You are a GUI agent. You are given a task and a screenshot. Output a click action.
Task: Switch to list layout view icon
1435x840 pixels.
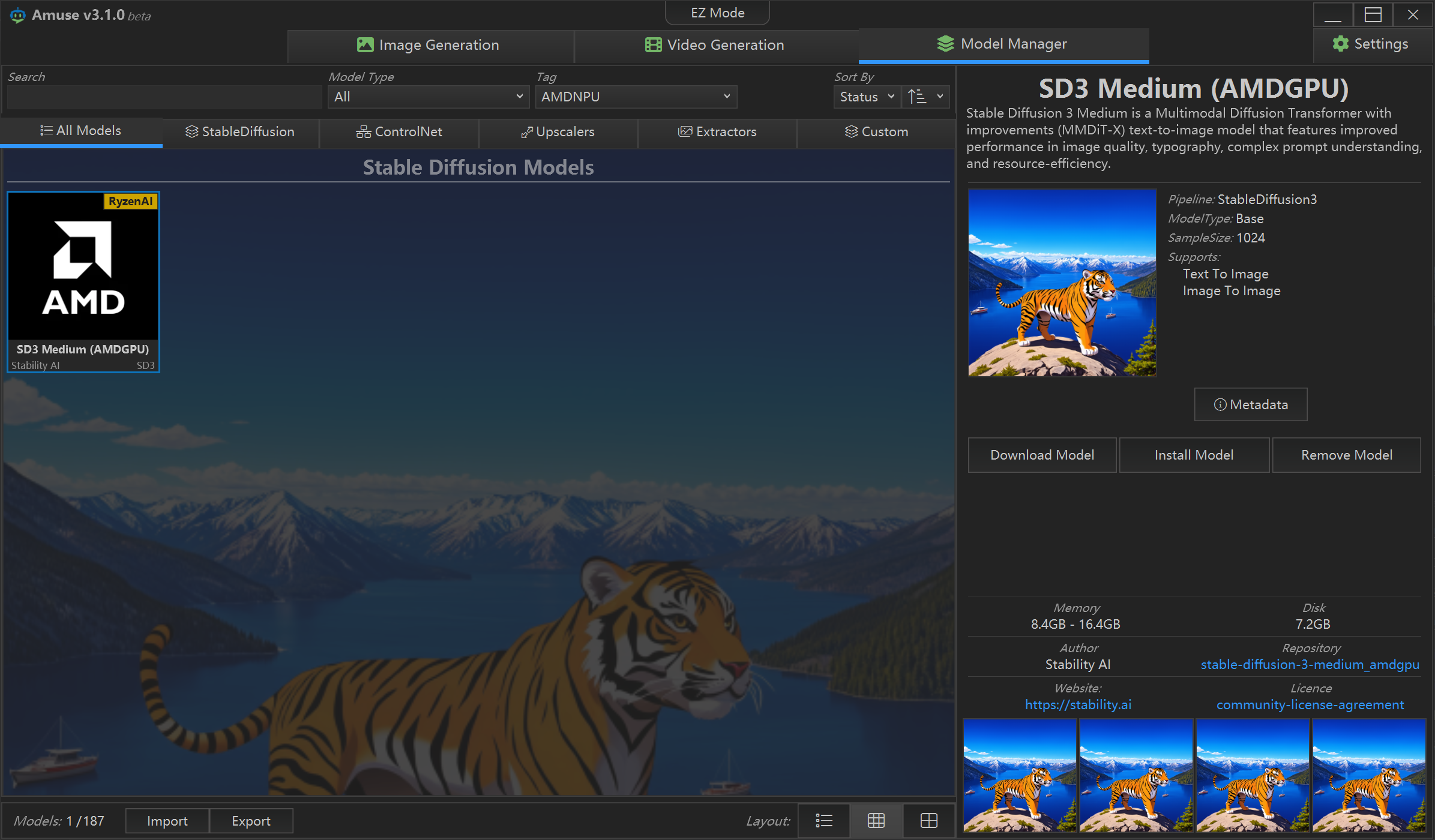(x=824, y=820)
